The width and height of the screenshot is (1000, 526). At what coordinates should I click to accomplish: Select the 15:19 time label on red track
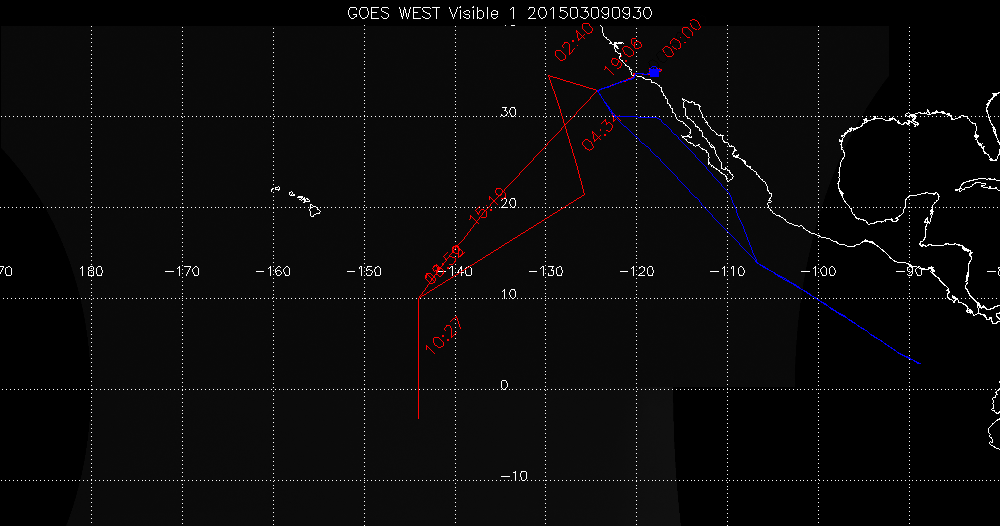pos(487,204)
